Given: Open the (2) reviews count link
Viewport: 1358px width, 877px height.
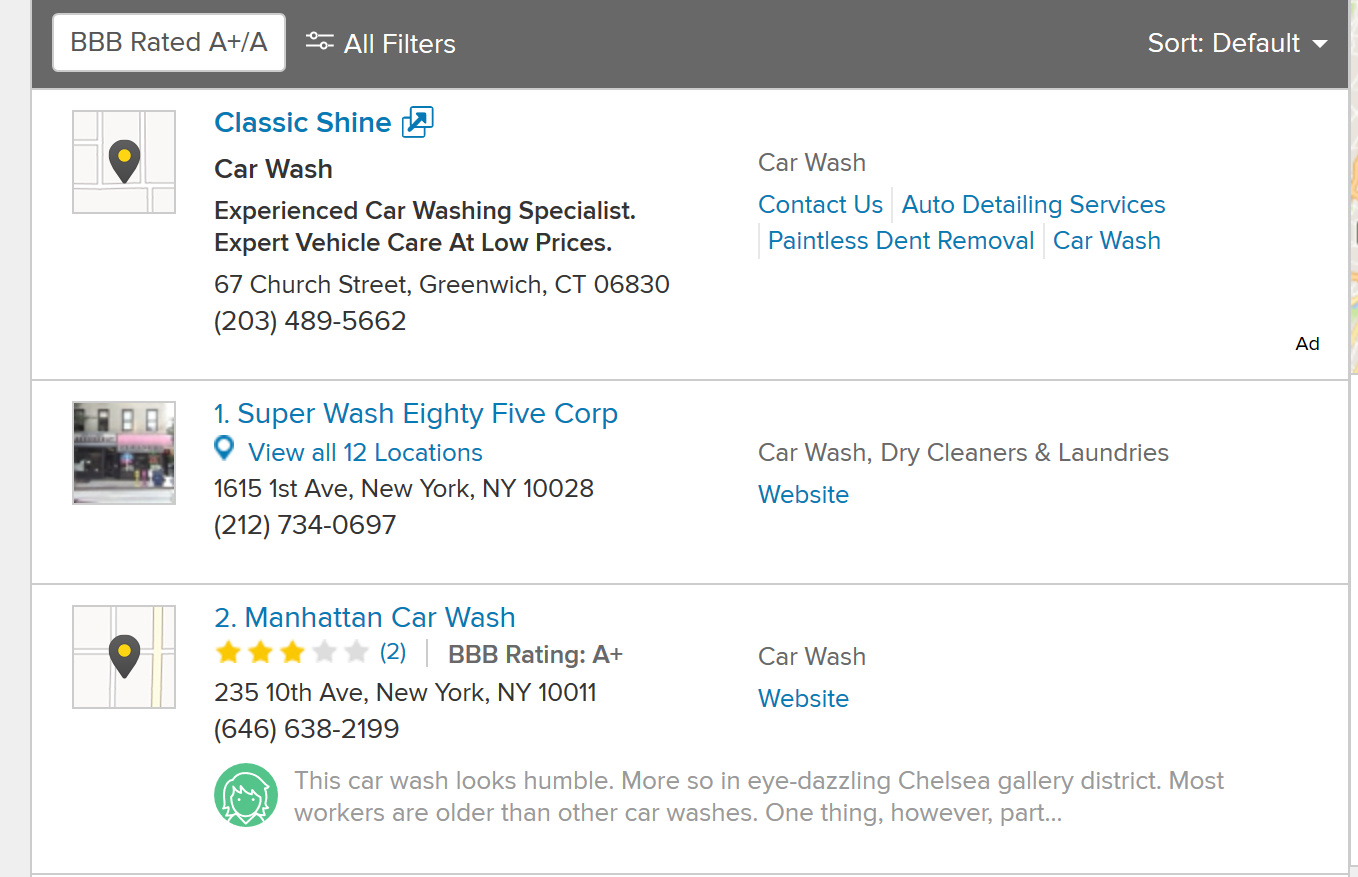Looking at the screenshot, I should [x=393, y=653].
